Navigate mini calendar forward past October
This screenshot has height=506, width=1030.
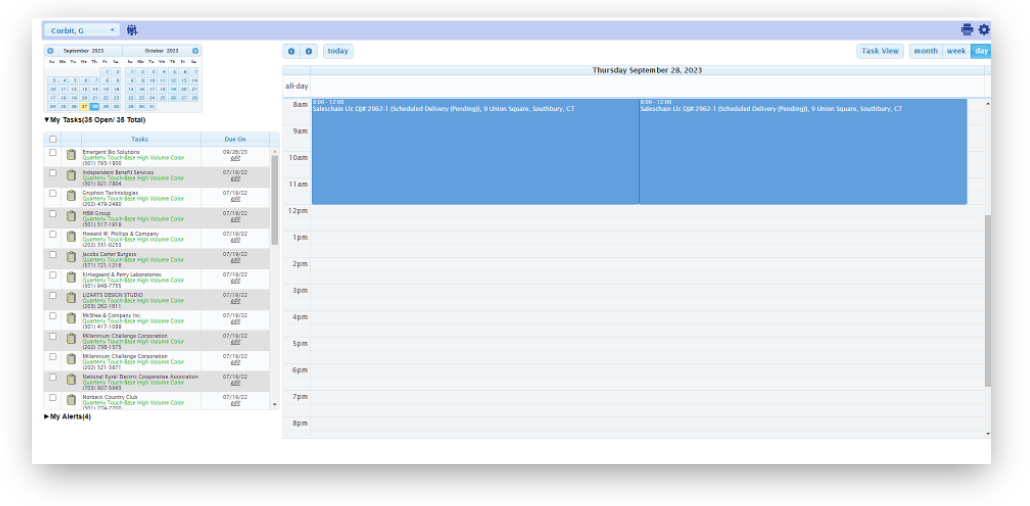[195, 51]
